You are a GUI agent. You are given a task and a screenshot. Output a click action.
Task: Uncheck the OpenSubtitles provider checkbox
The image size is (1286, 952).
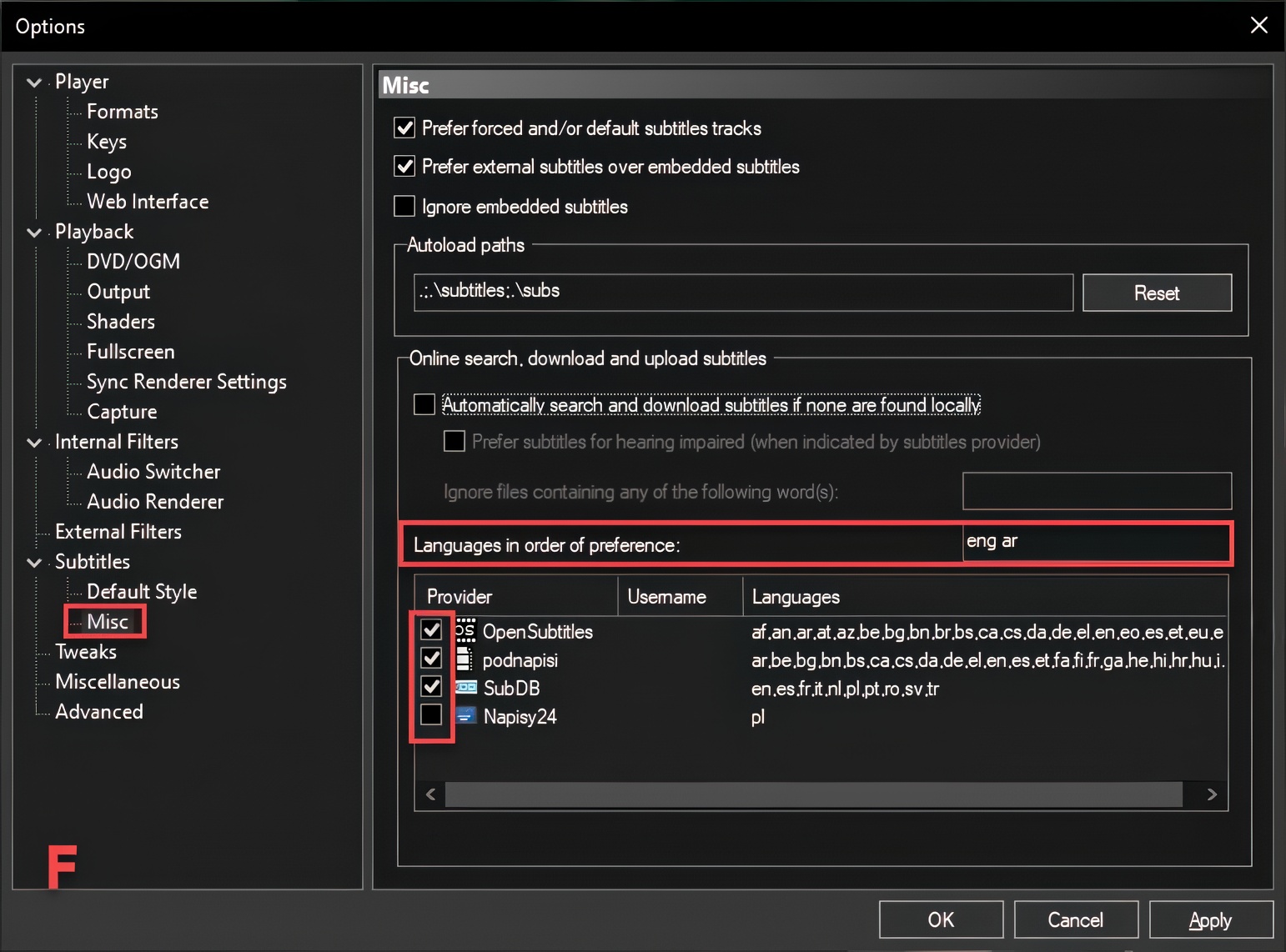431,629
